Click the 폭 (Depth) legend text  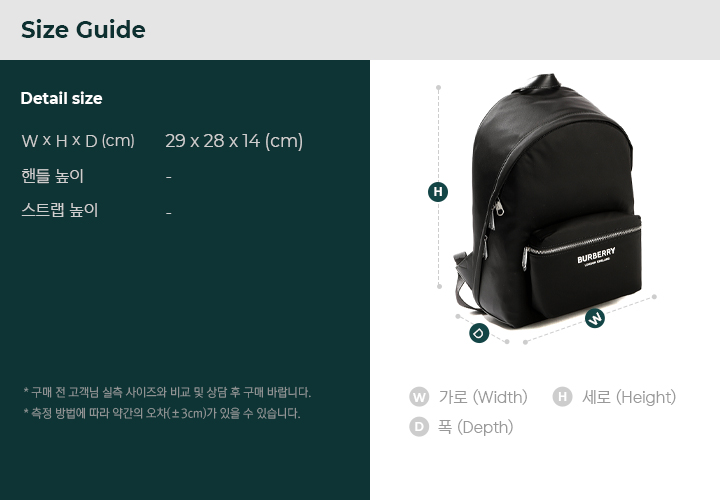pyautogui.click(x=475, y=427)
